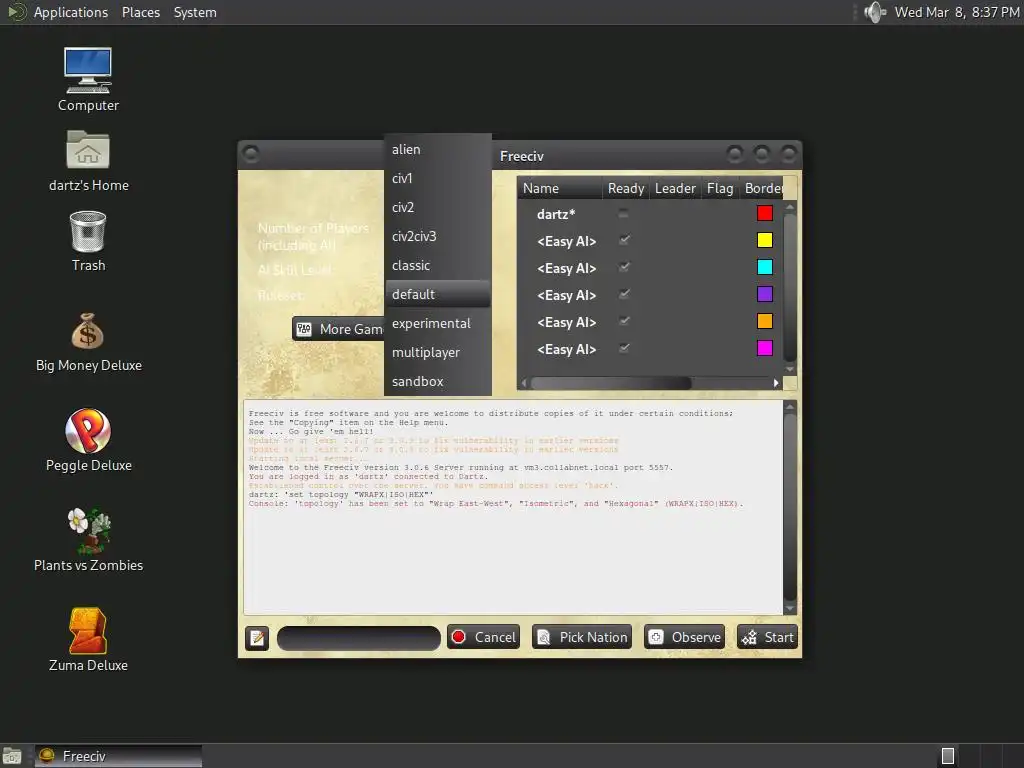Click the Start button icon
Image resolution: width=1024 pixels, height=768 pixels.
(x=749, y=637)
